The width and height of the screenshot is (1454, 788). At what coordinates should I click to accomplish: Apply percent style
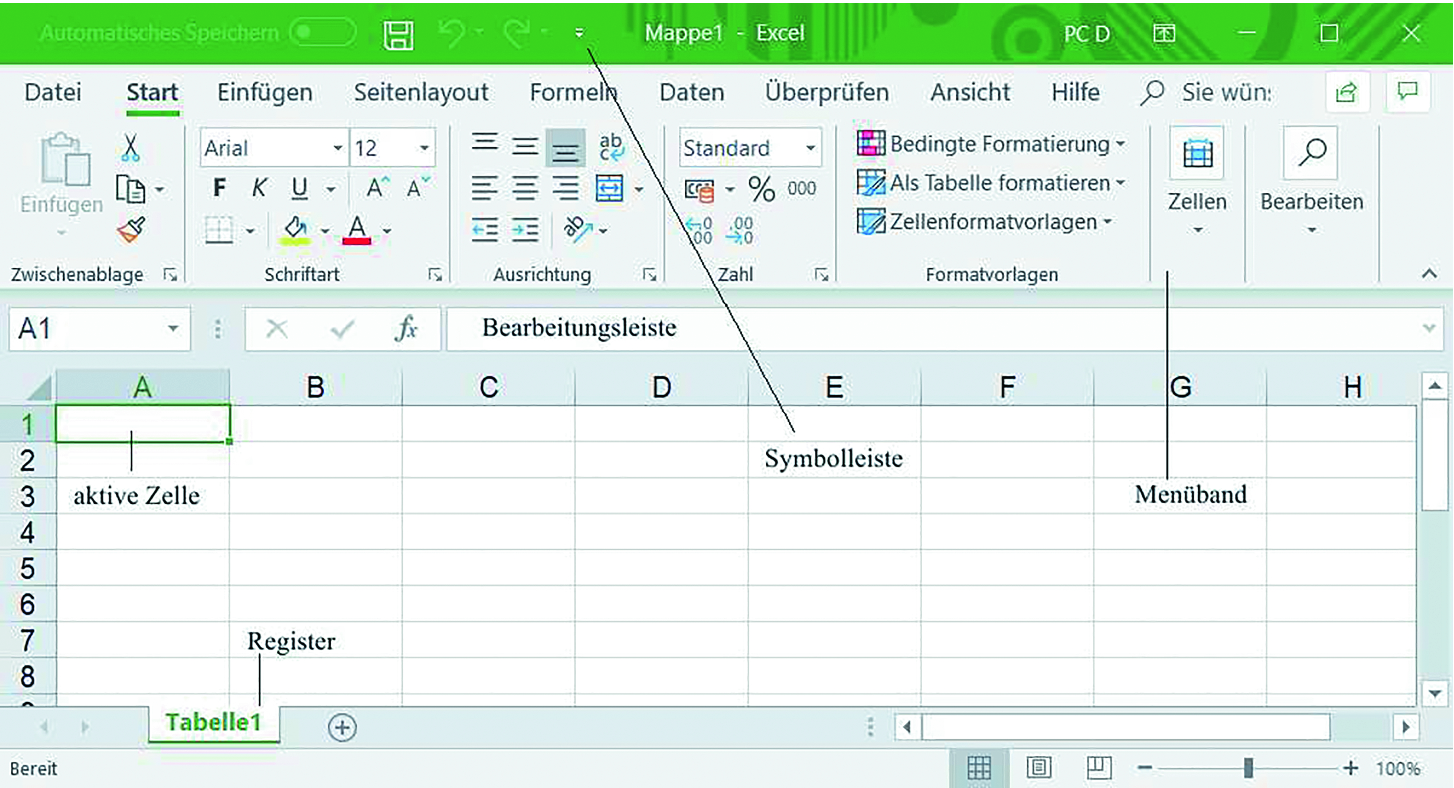tap(762, 189)
